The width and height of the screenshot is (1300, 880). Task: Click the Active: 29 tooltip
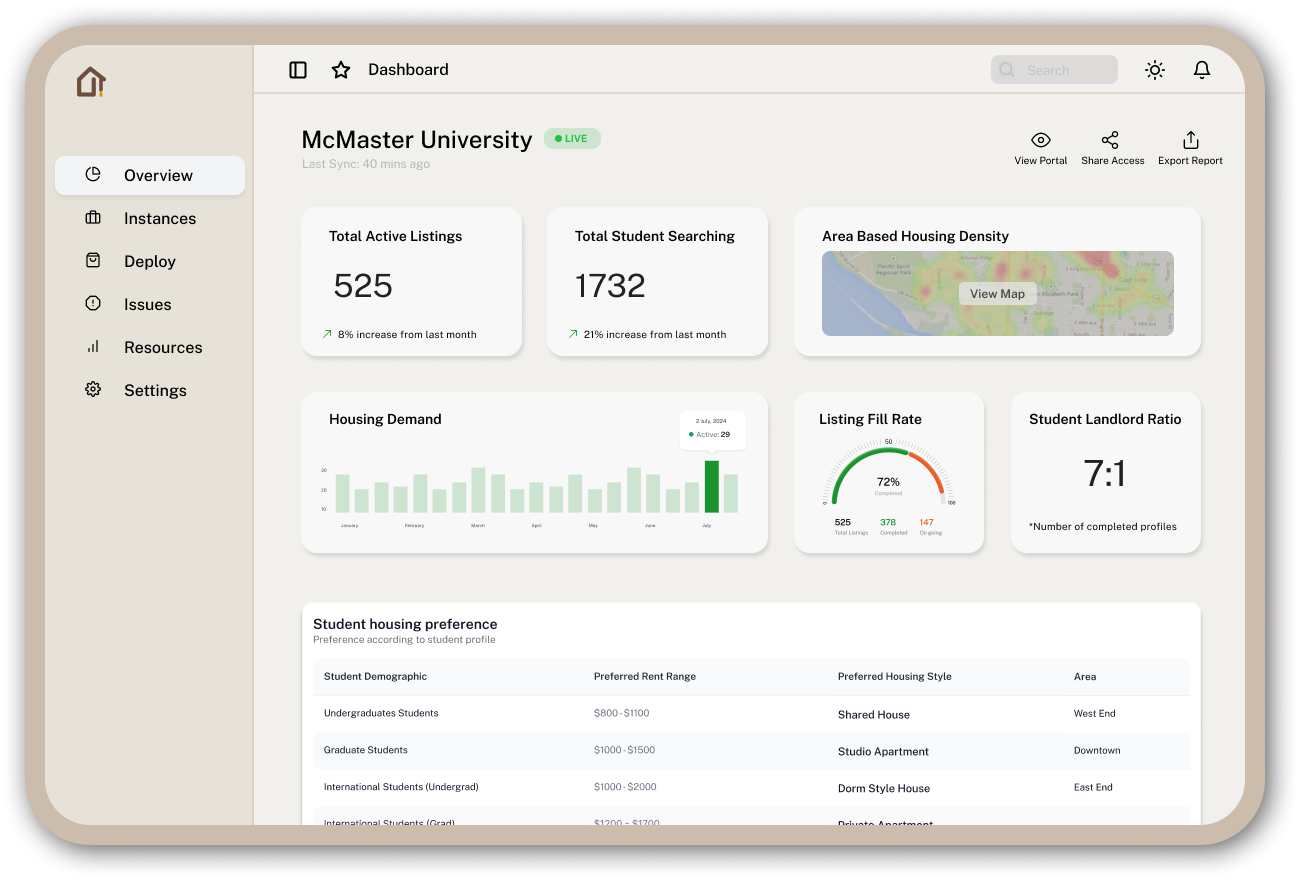pos(712,431)
